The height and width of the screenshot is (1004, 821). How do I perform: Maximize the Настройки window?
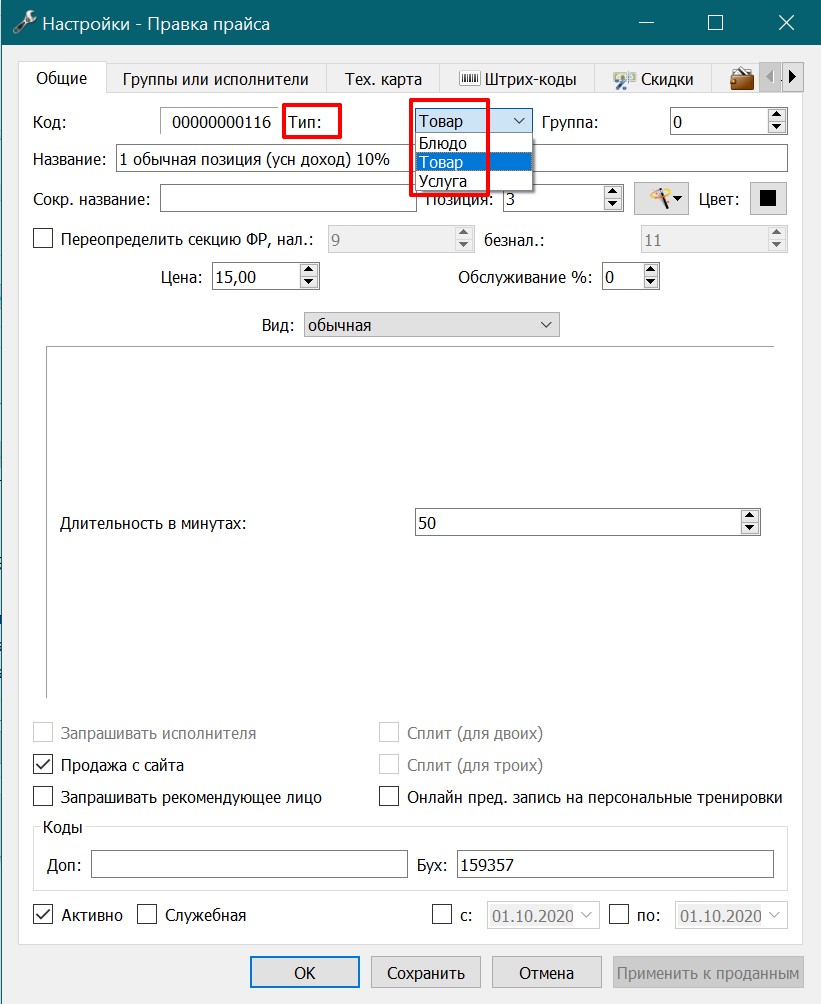pyautogui.click(x=715, y=23)
